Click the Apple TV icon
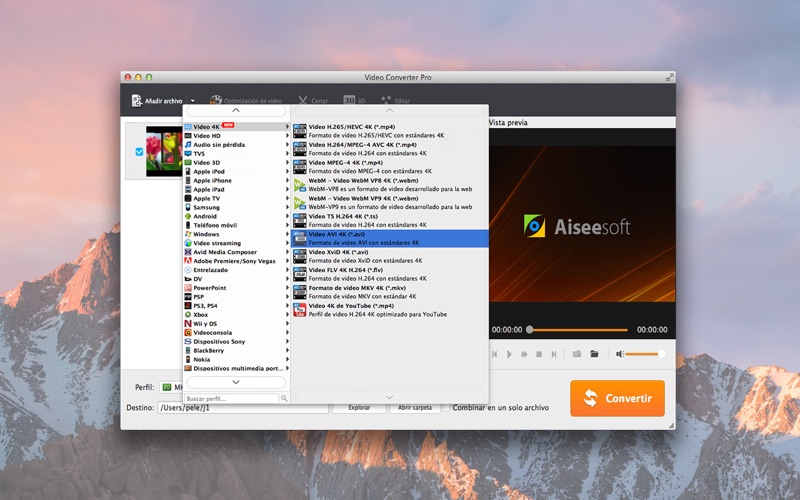The width and height of the screenshot is (800, 500). [x=188, y=198]
